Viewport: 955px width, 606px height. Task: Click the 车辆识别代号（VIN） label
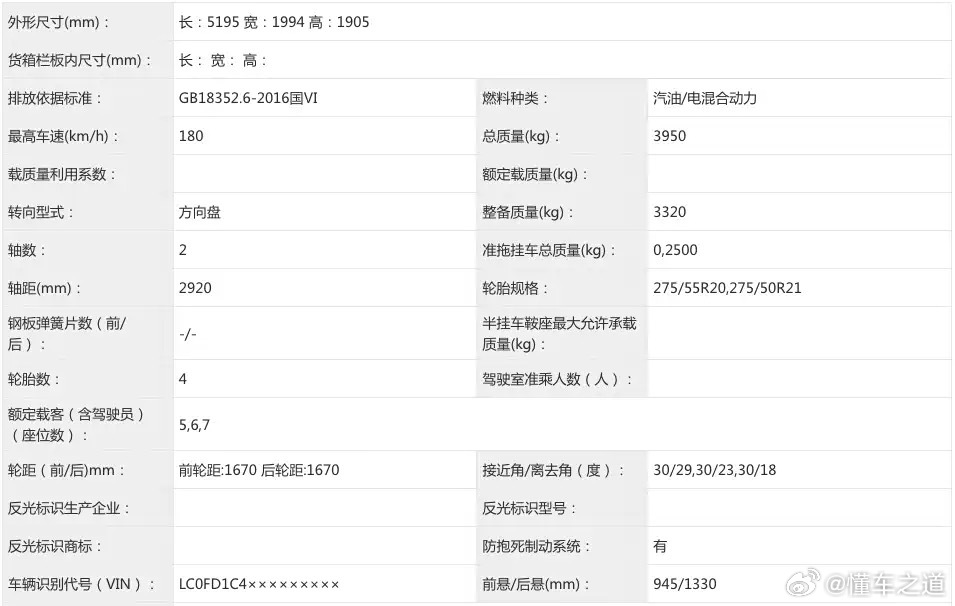pos(80,585)
